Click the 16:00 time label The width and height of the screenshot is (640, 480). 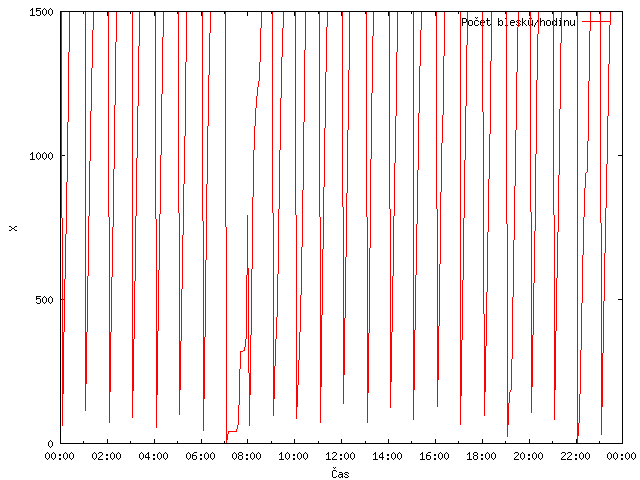(434, 456)
